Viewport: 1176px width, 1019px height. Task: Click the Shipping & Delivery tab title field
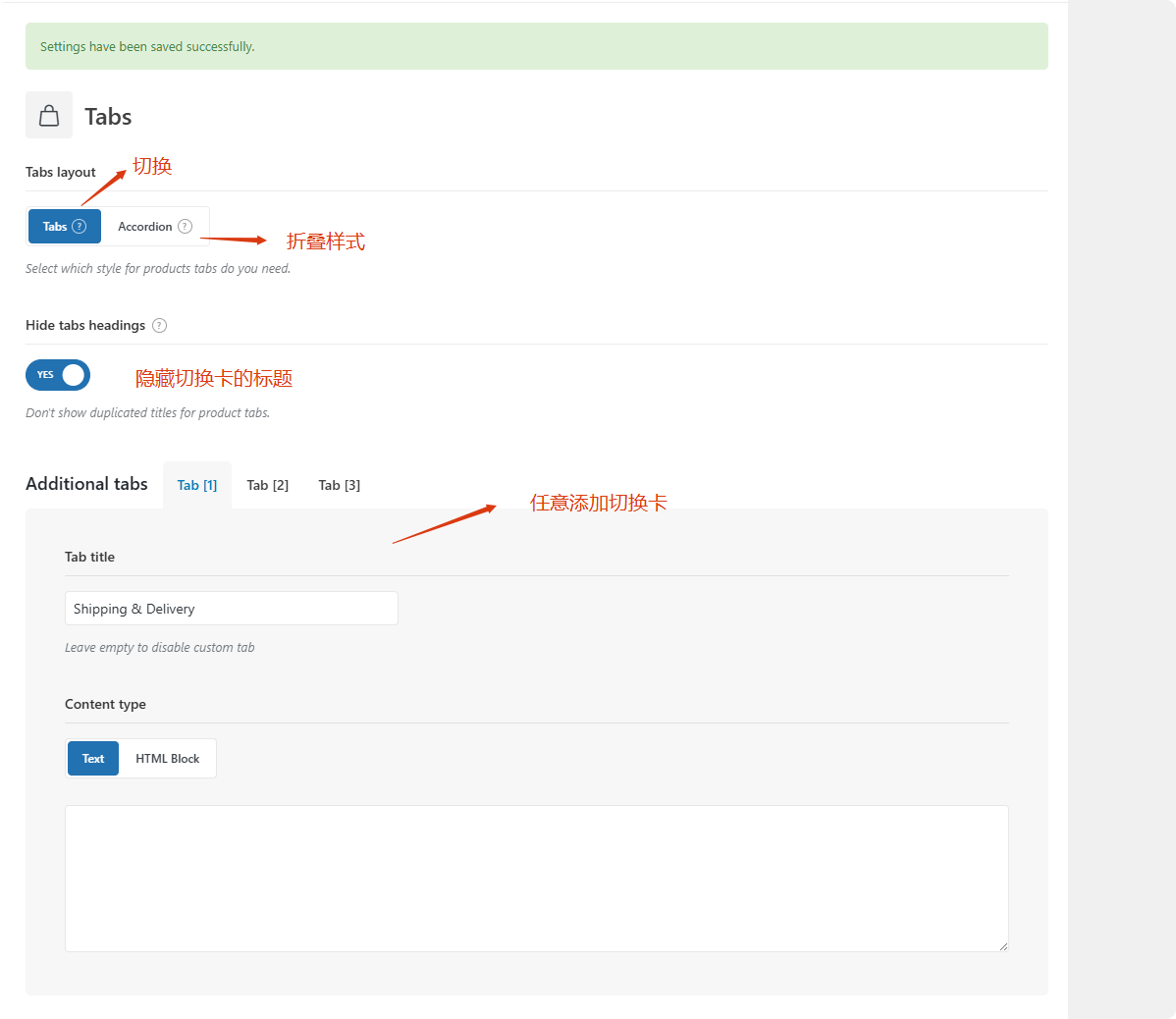(x=232, y=609)
